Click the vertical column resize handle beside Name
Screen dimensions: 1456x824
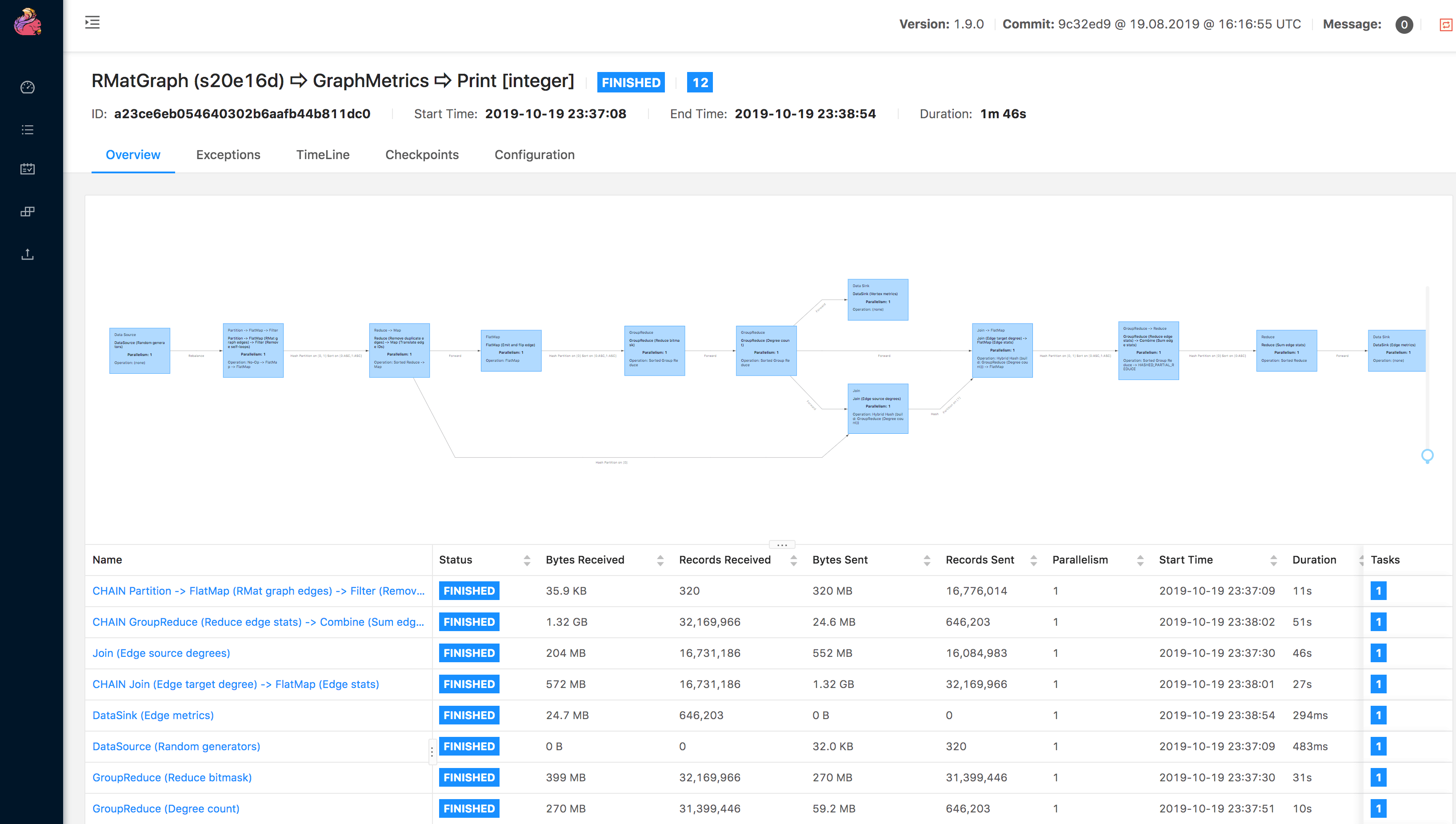(432, 752)
